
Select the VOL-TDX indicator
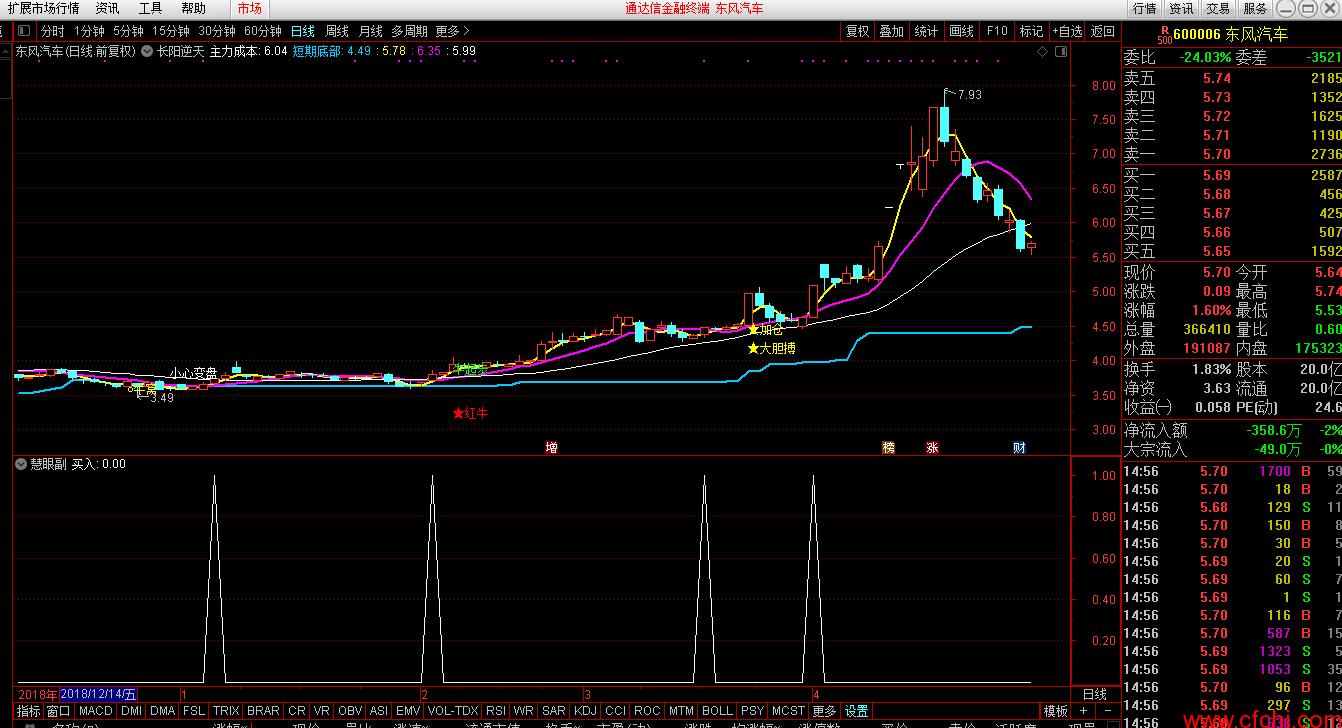coord(453,711)
